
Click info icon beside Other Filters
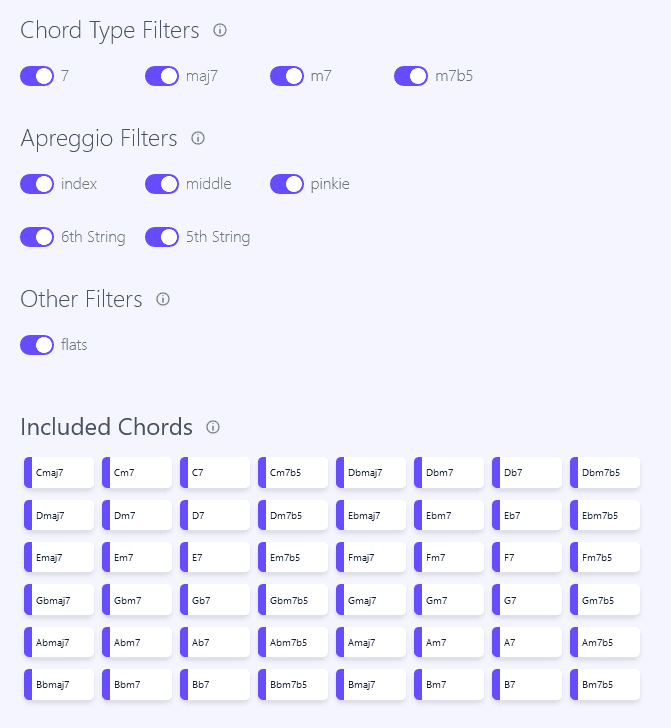pyautogui.click(x=163, y=299)
